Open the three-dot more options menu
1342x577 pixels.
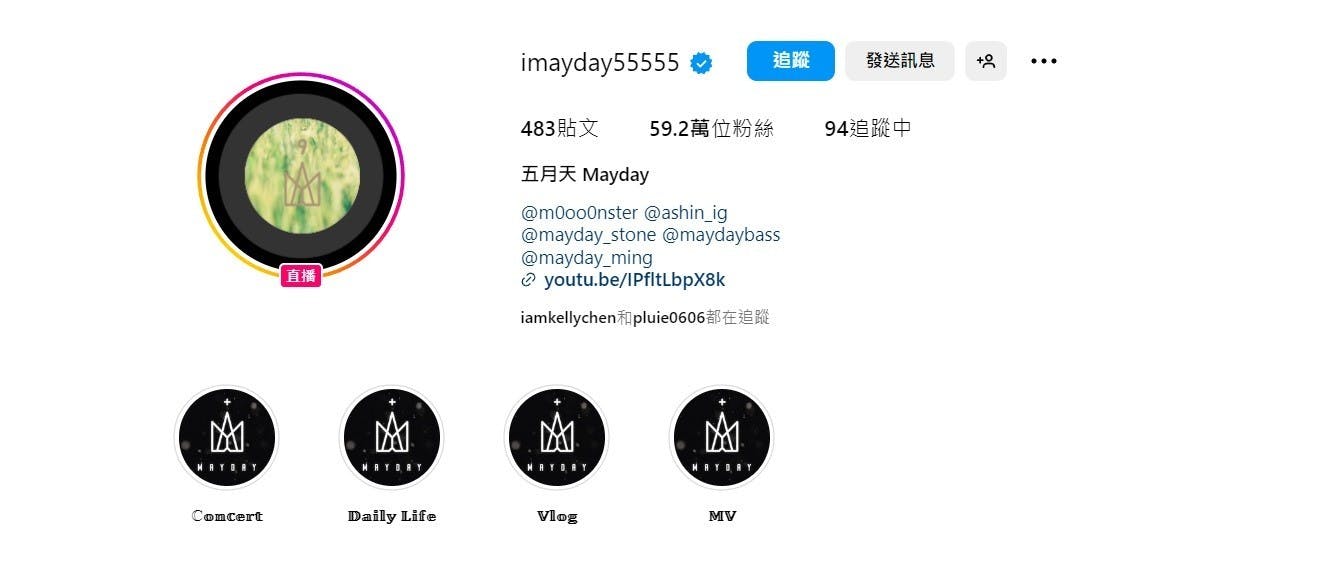(x=1044, y=61)
